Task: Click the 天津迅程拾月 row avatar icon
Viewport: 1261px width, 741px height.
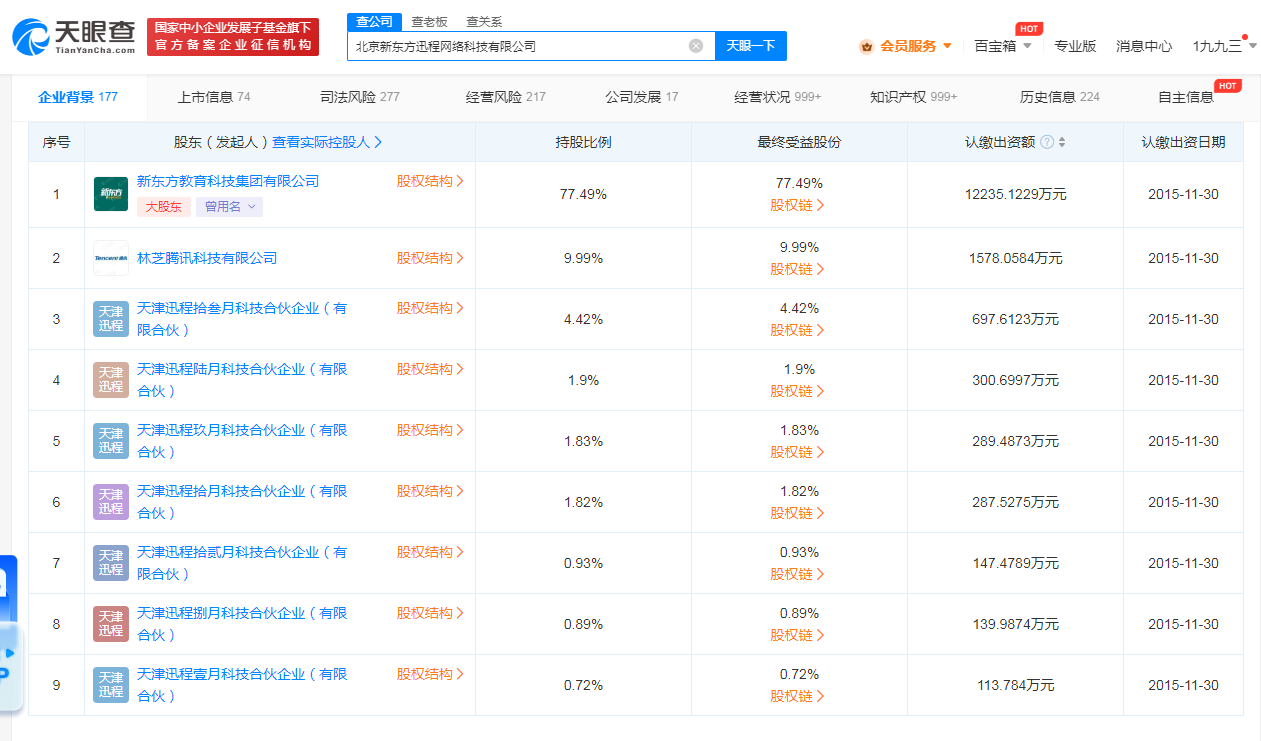Action: point(111,502)
